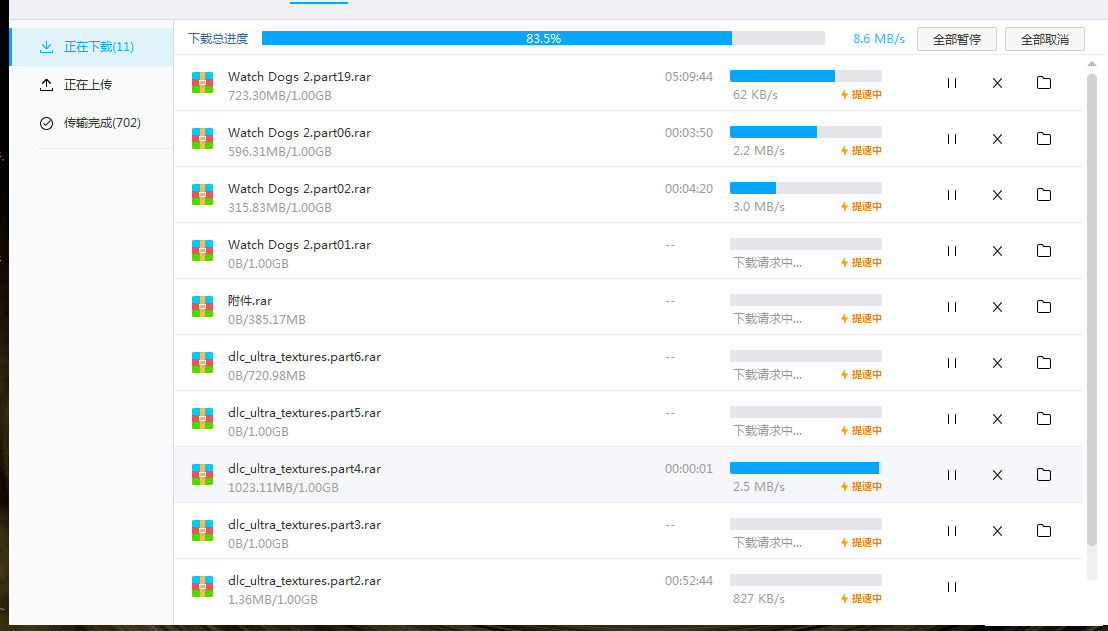This screenshot has width=1108, height=631.
Task: Click the 00:52:44 remaining time
Action: (688, 581)
